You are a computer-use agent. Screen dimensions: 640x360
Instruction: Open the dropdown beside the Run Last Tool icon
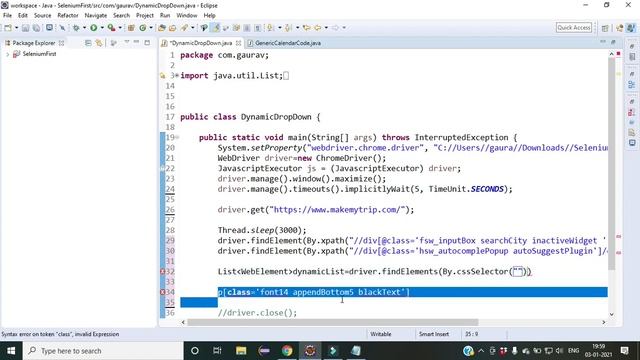point(120,28)
